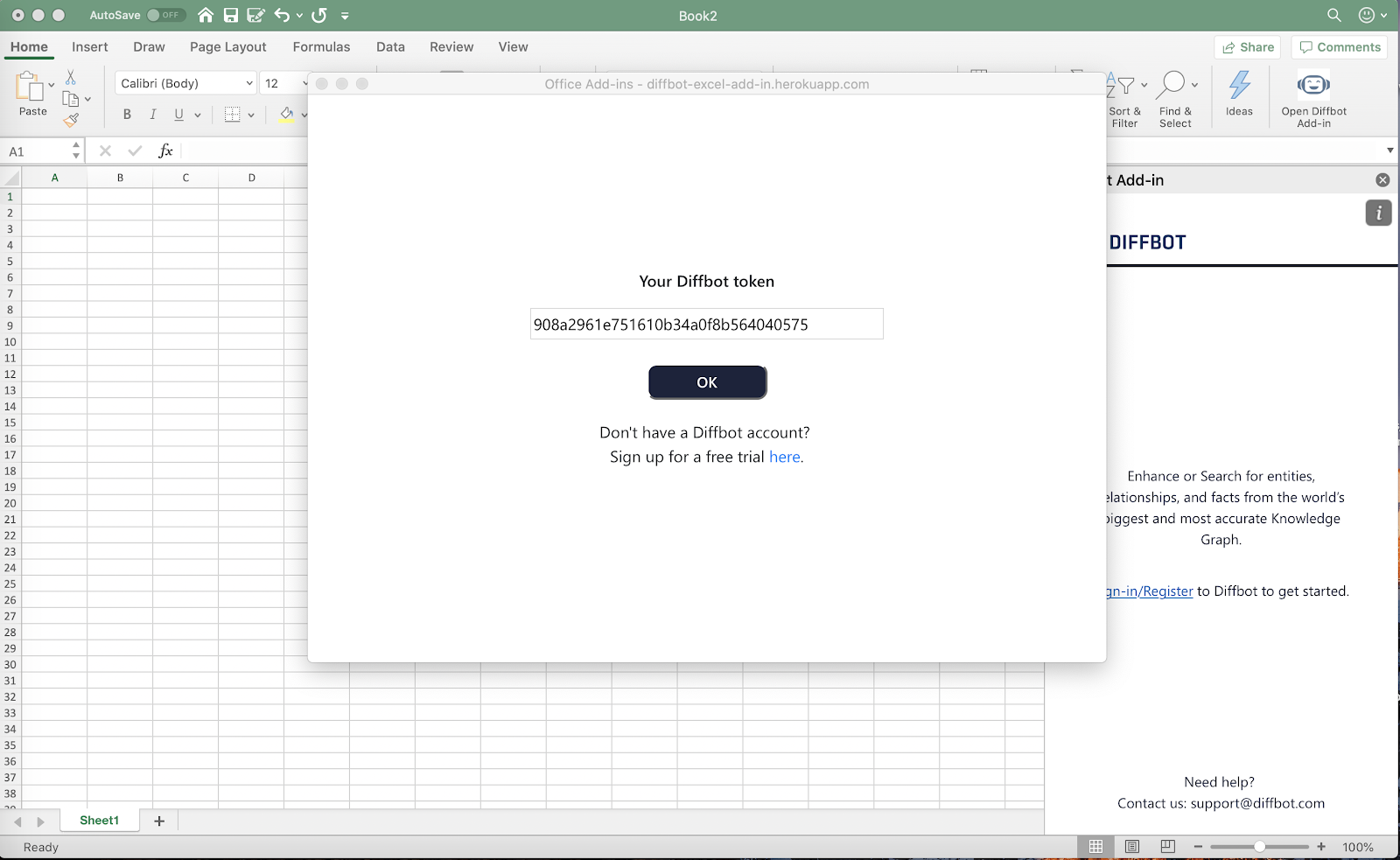This screenshot has width=1400, height=860.
Task: Open the Formulas ribbon tab
Action: (x=321, y=47)
